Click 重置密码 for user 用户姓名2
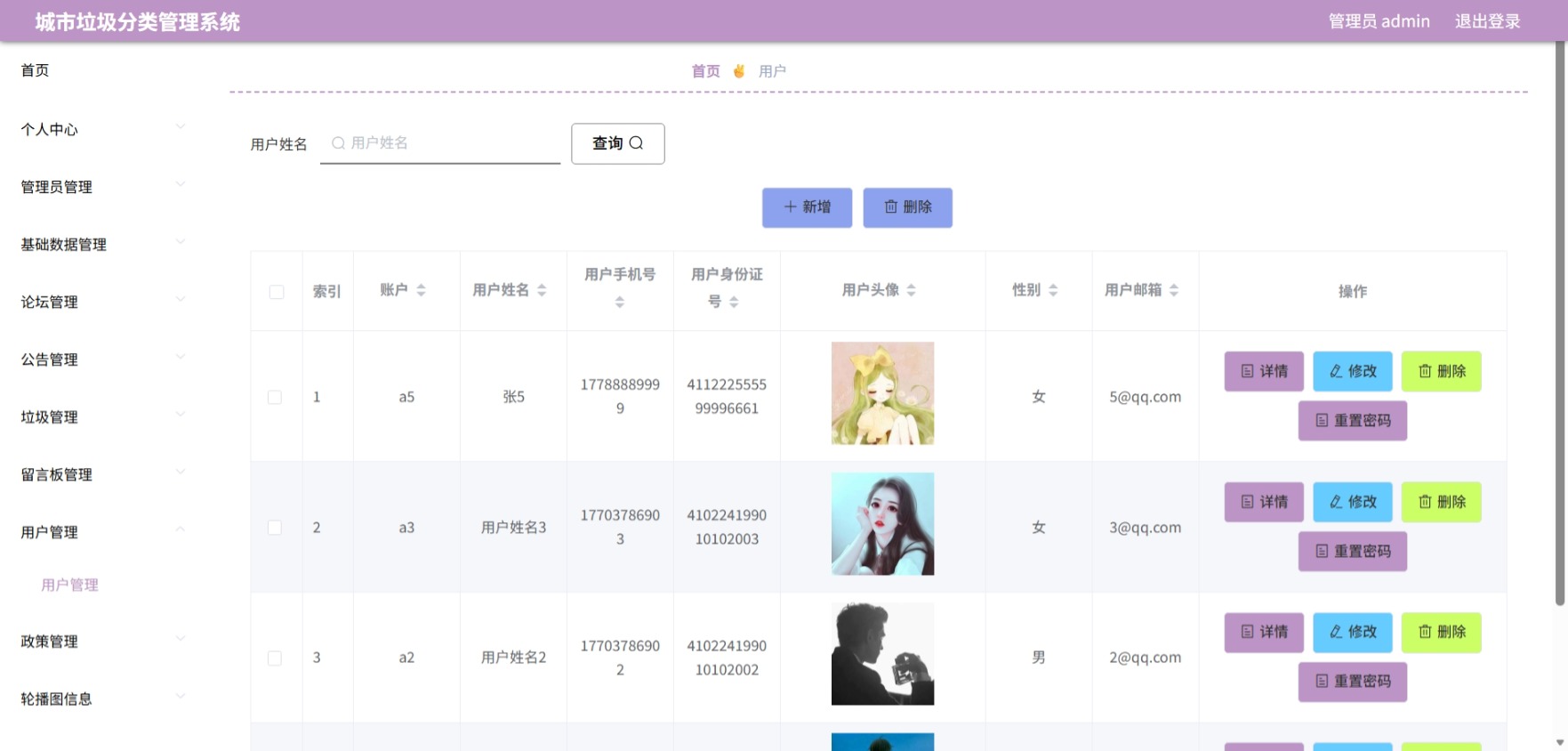 pyautogui.click(x=1353, y=682)
